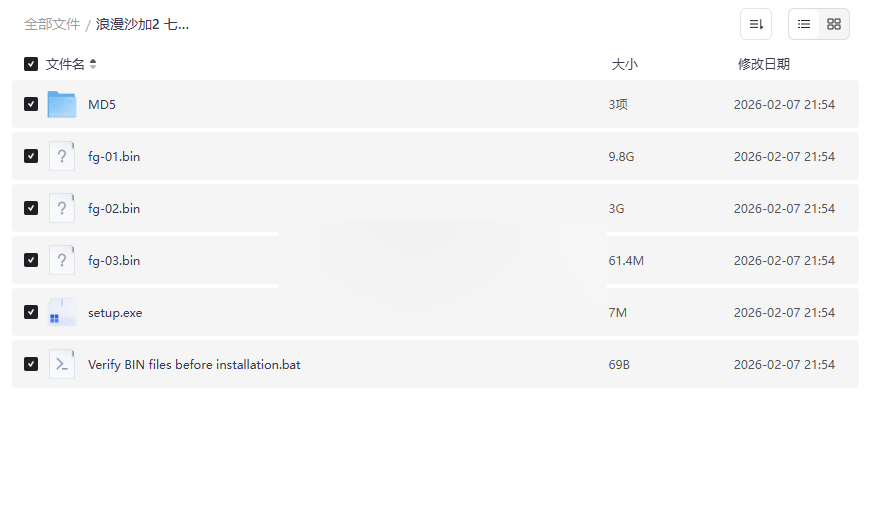874x514 pixels.
Task: Open the Verify BIN files batch file name
Action: pyautogui.click(x=194, y=365)
